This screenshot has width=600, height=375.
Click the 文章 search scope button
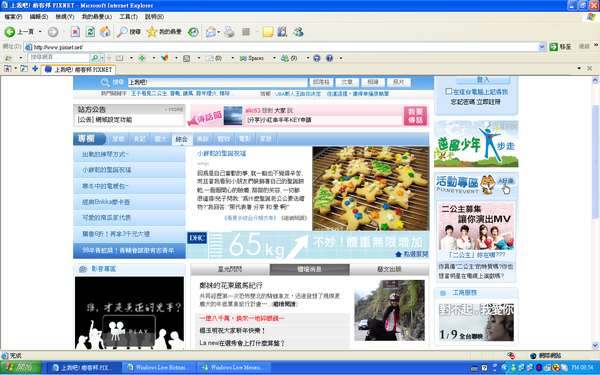click(347, 82)
